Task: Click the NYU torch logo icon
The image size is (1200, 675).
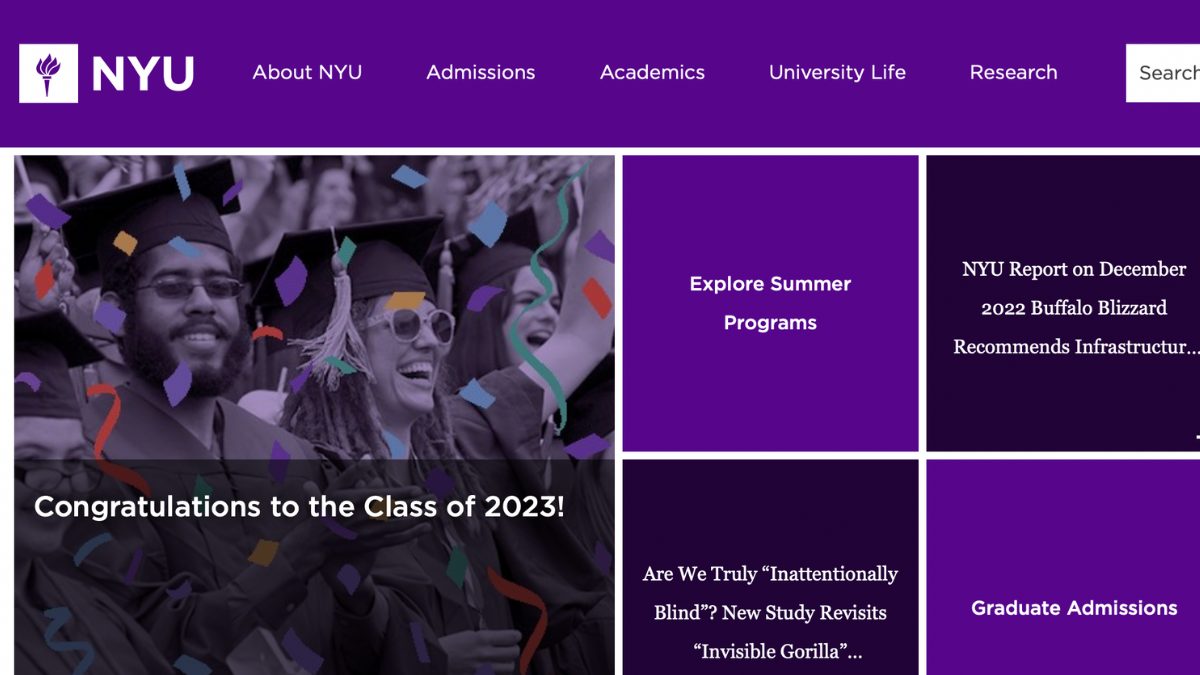Action: pyautogui.click(x=47, y=72)
